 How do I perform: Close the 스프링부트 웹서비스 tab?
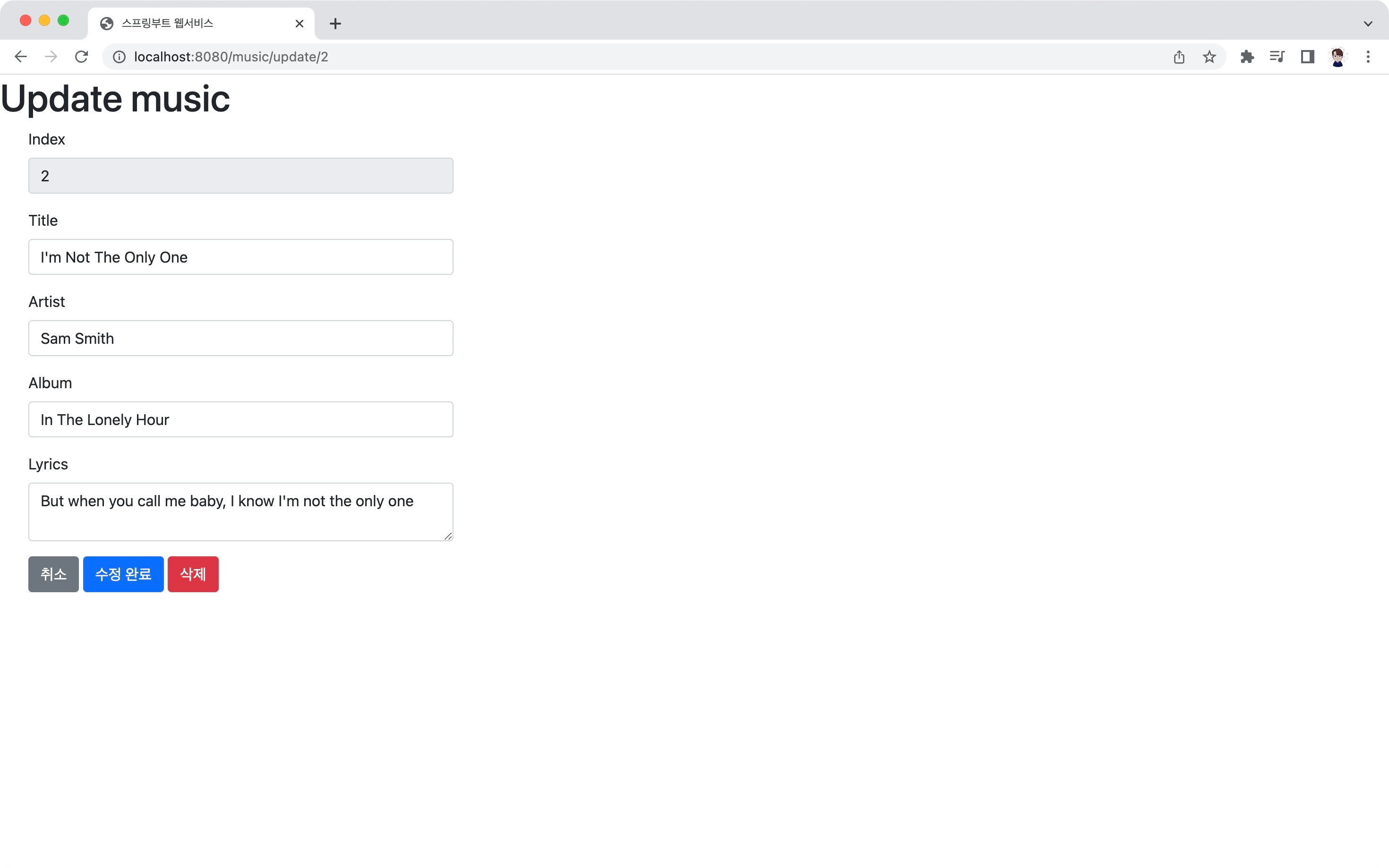coord(299,24)
